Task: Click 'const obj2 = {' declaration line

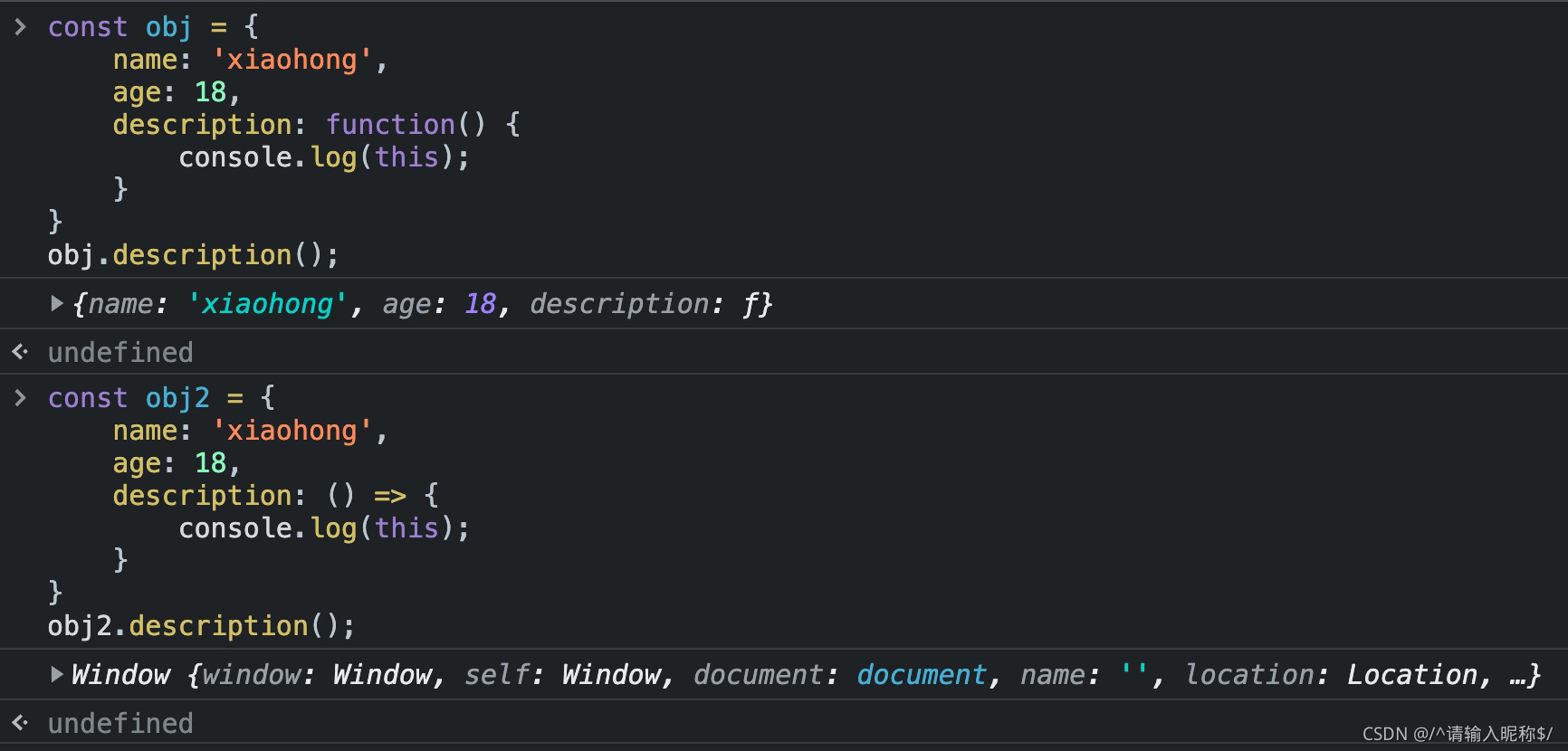Action: tap(162, 398)
